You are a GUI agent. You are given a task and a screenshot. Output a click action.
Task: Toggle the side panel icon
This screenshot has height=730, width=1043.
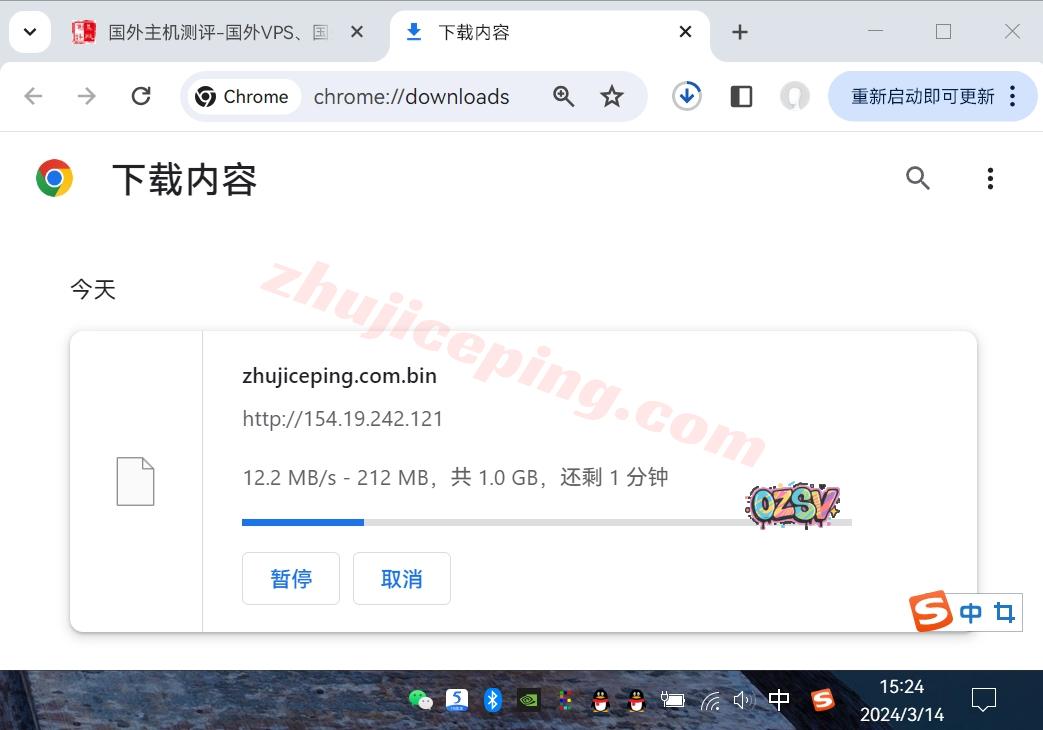tap(741, 96)
